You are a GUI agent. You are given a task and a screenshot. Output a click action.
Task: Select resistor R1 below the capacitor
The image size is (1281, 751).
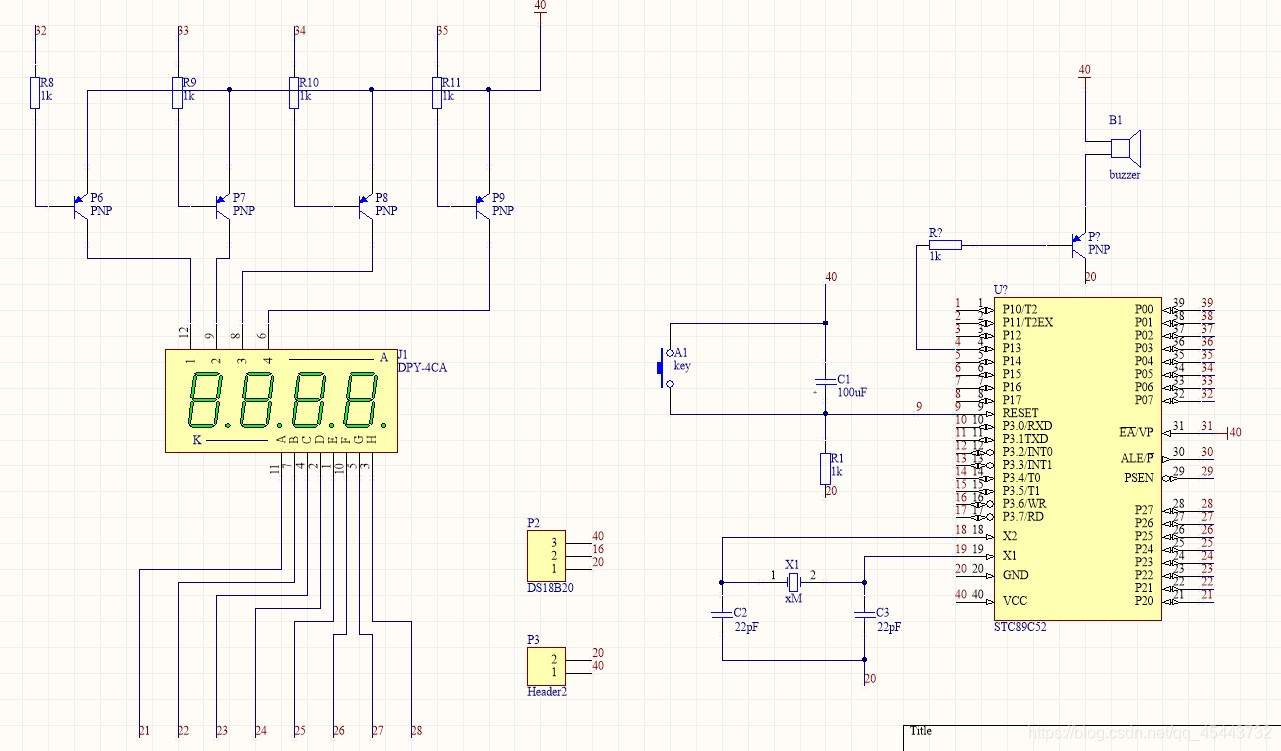pyautogui.click(x=825, y=468)
